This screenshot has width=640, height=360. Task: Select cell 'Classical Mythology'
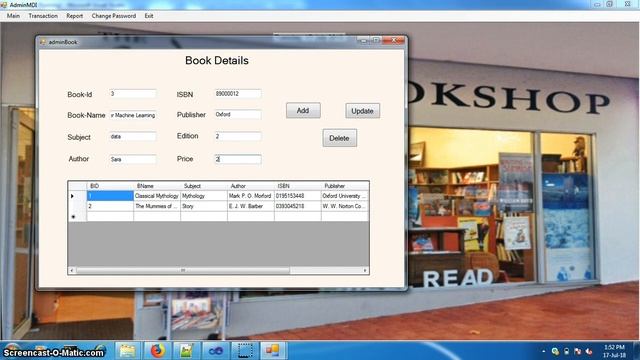pyautogui.click(x=157, y=196)
